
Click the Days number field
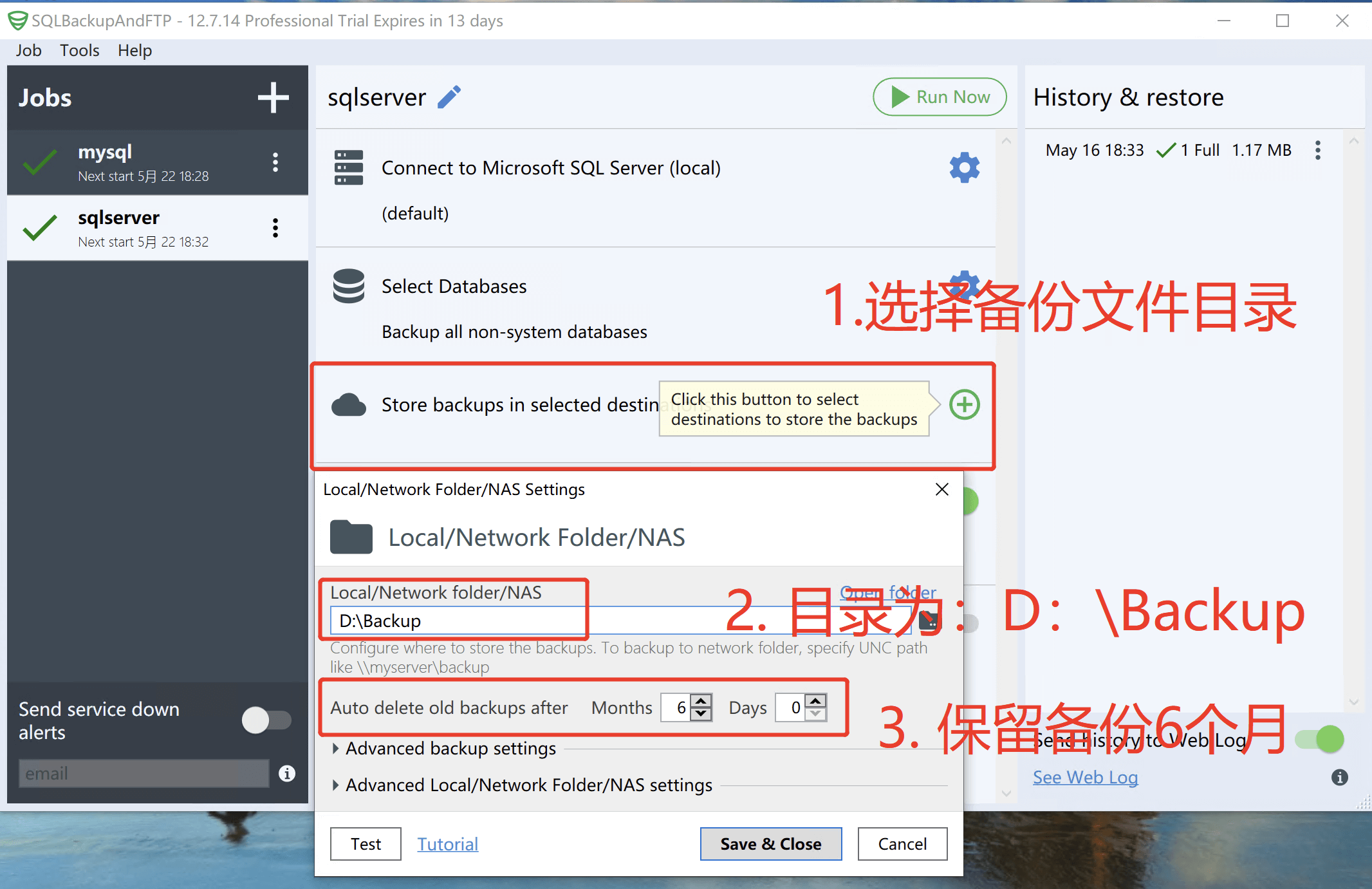pos(791,707)
